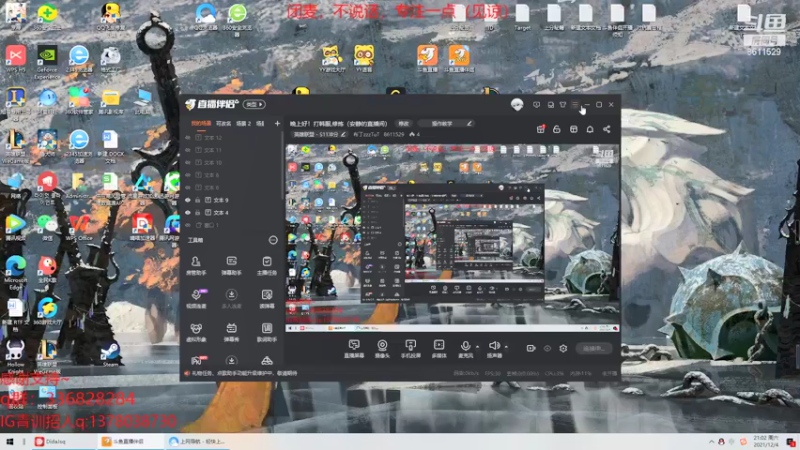Switch to the 场景 2 tab
Image resolution: width=800 pixels, height=450 pixels.
pyautogui.click(x=243, y=123)
